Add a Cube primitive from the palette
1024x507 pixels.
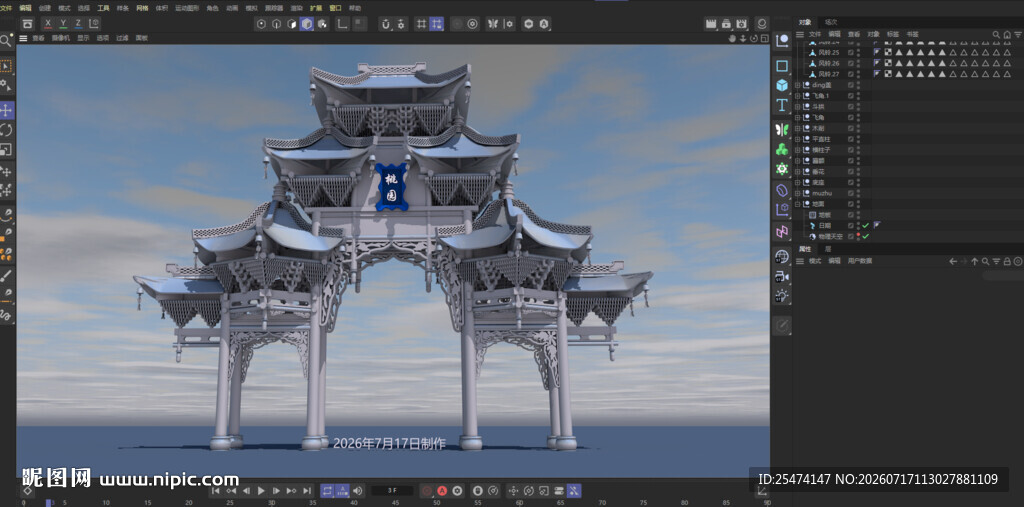point(782,86)
